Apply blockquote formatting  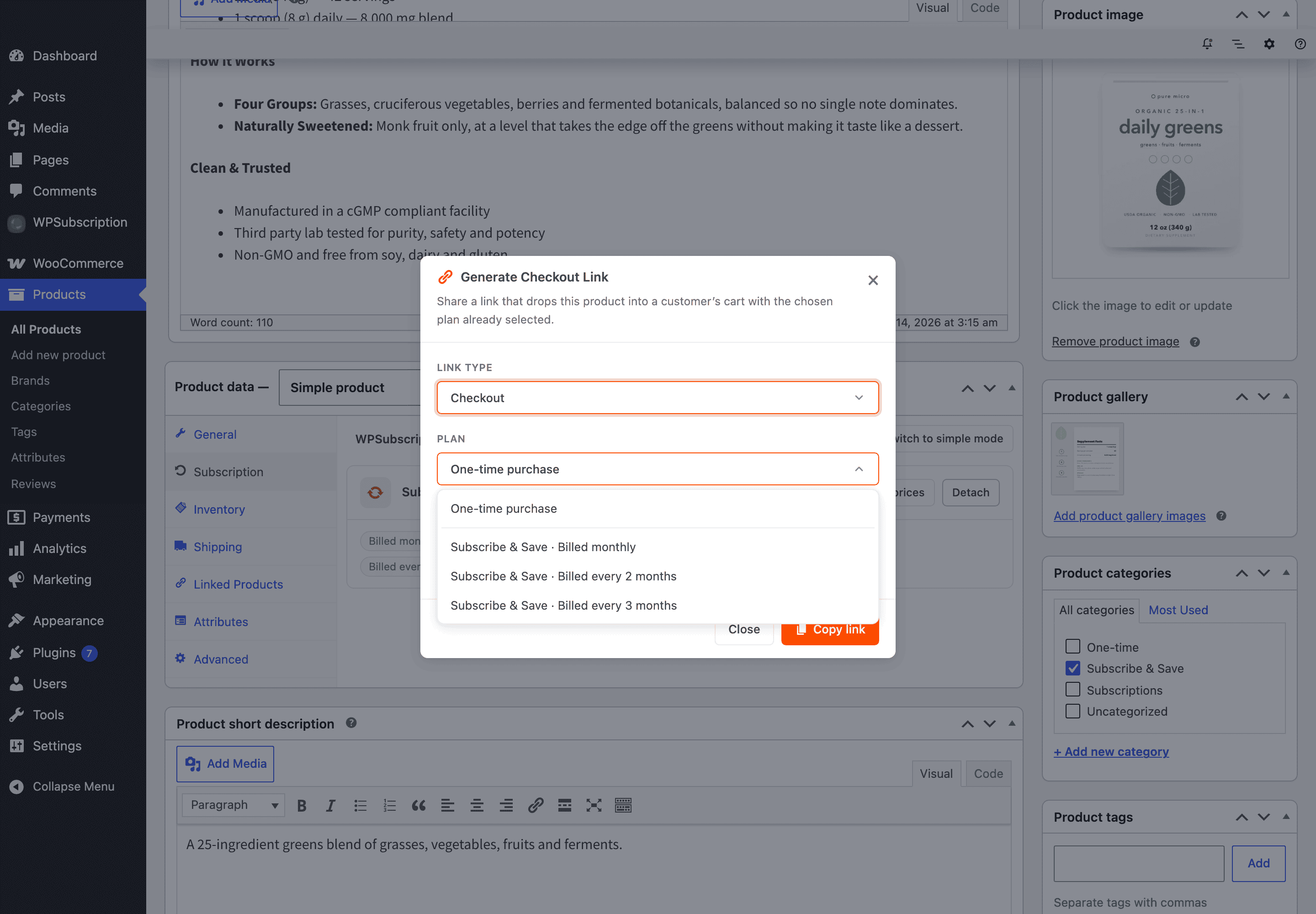tap(419, 806)
